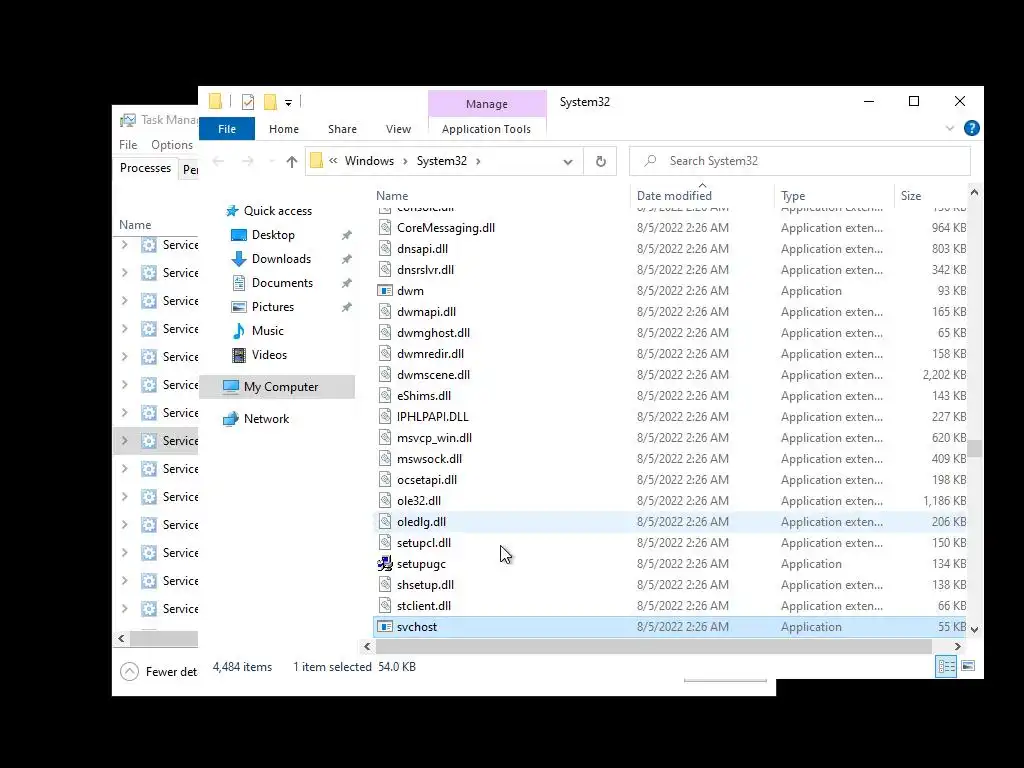
Task: Click the dwm application file icon
Action: [x=385, y=291]
